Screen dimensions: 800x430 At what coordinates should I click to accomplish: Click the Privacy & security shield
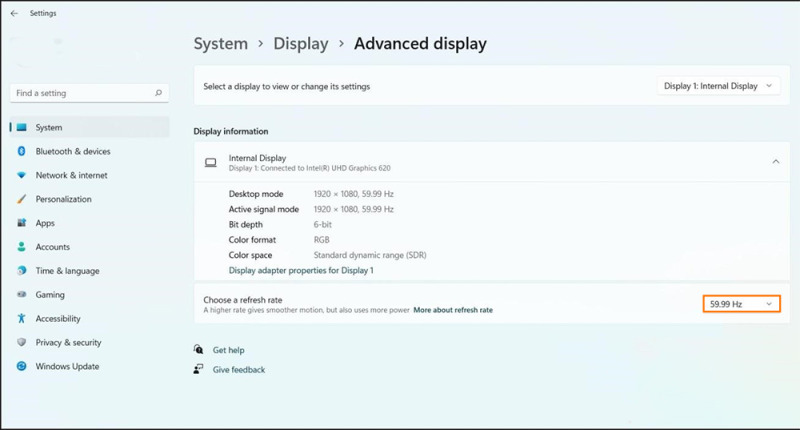(x=21, y=343)
